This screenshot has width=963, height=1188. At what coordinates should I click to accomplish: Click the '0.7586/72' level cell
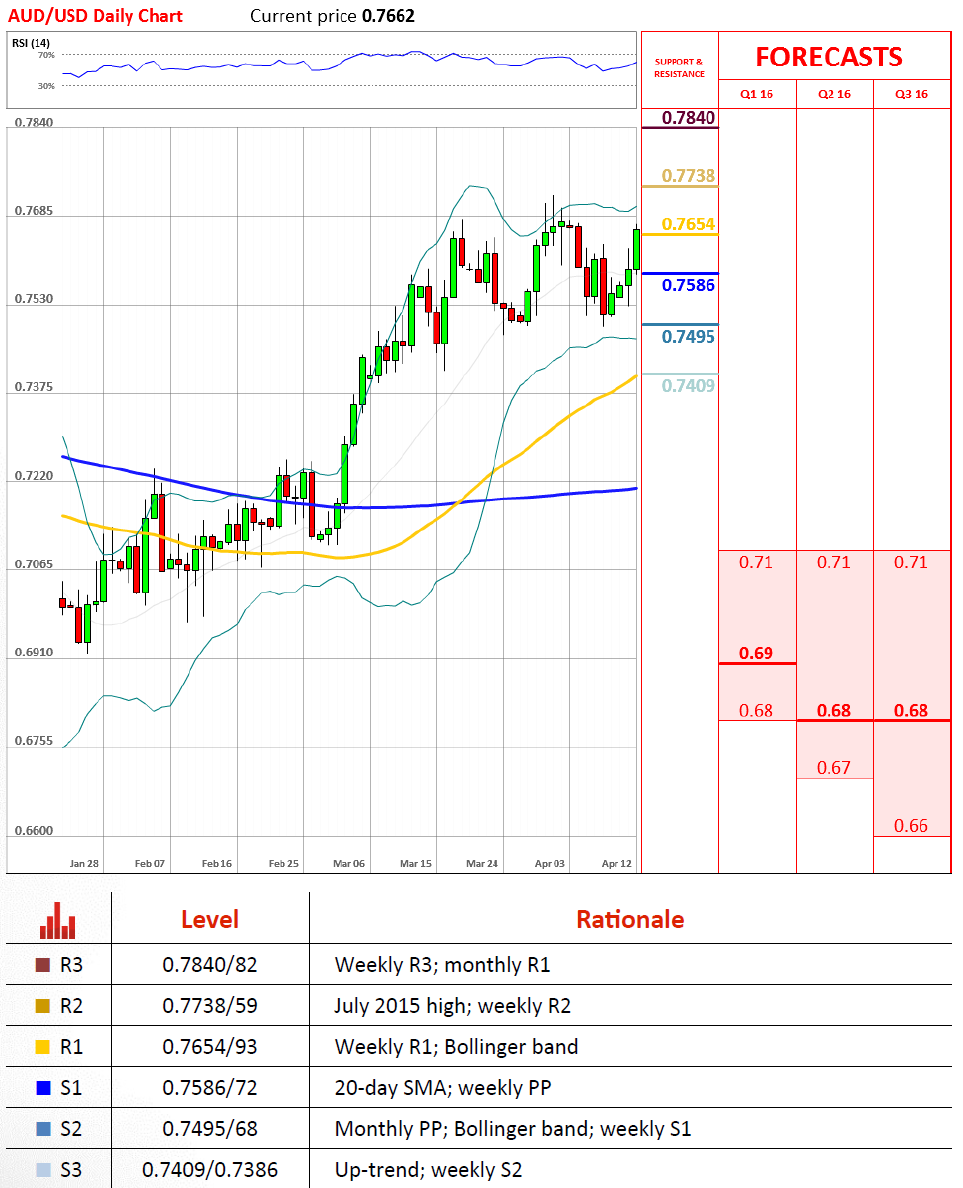(210, 1087)
